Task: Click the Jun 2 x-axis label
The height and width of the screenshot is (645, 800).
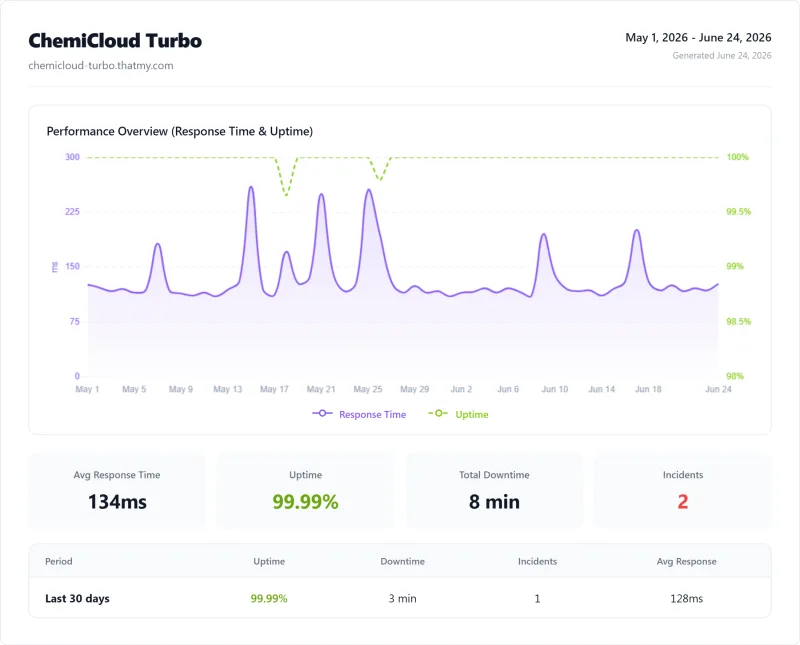Action: [461, 389]
